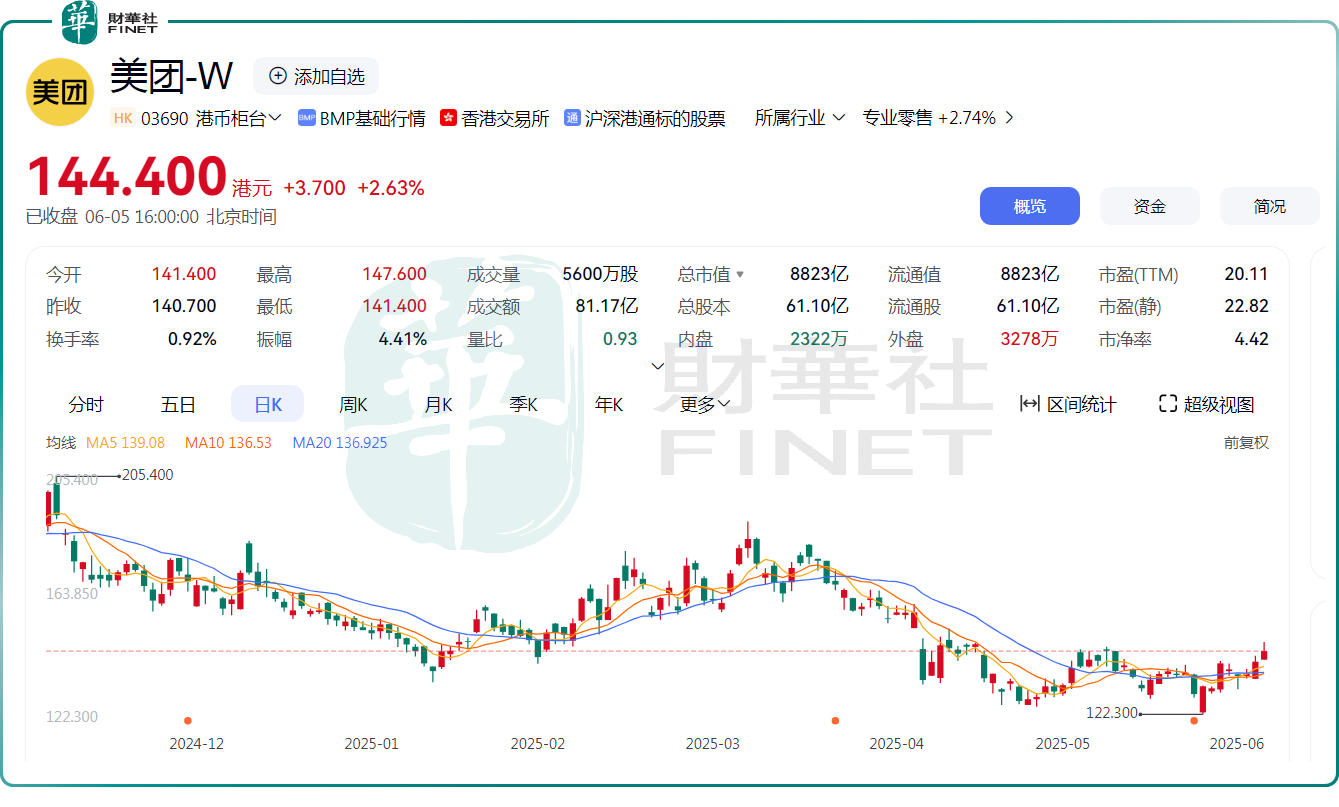Click the 2025-03 date axis label
This screenshot has height=807, width=1339.
(713, 744)
